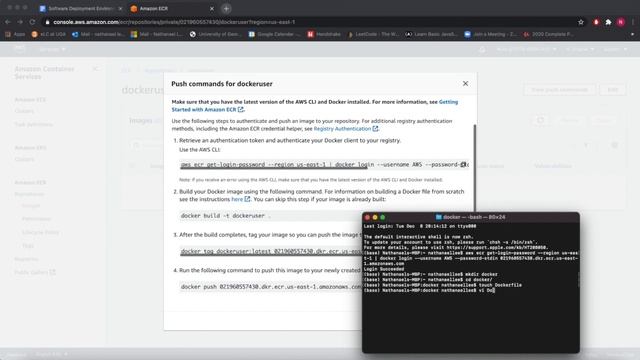This screenshot has height=360, width=640.
Task: Click the 'touch Dockerfile' line in Terminal
Action: pos(442,285)
